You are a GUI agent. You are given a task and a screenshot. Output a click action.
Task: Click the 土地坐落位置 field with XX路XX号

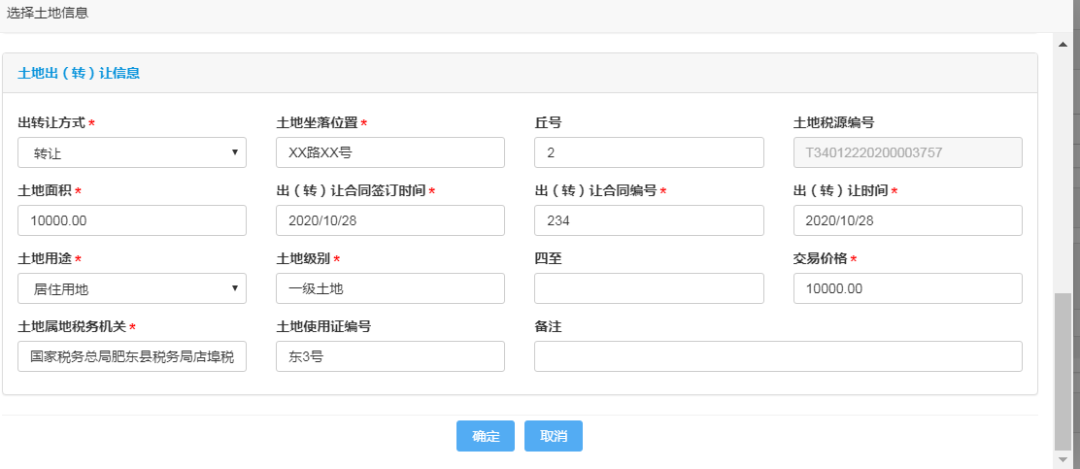[390, 153]
